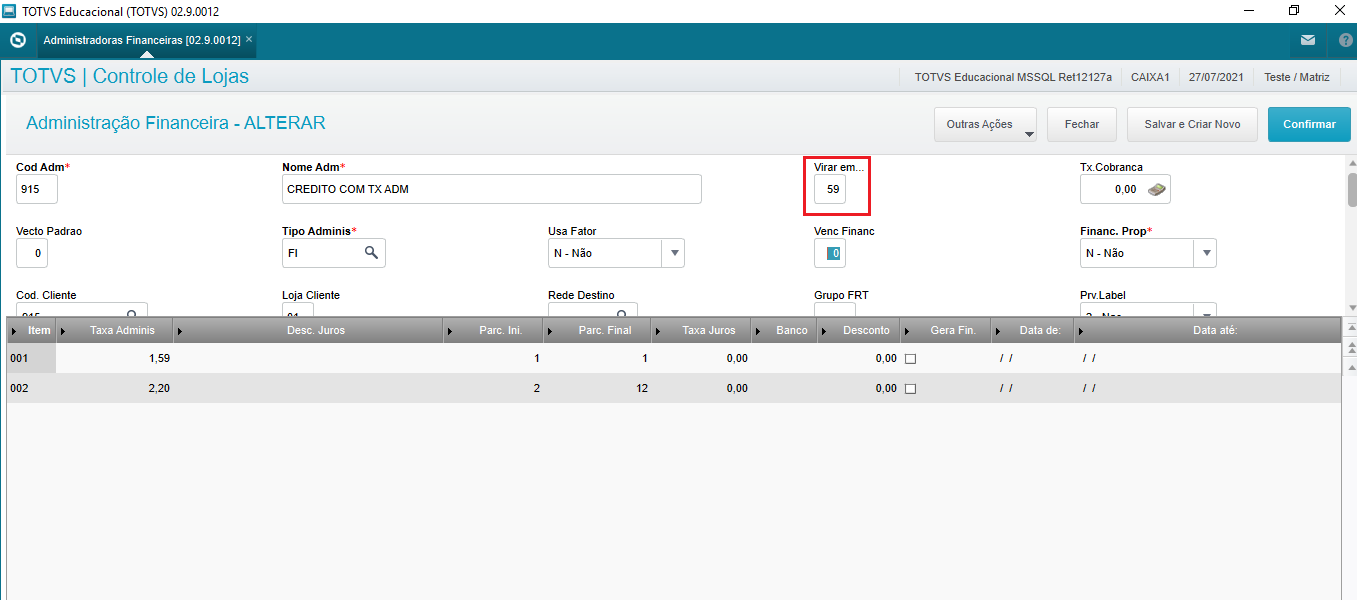1357x600 pixels.
Task: Click the Venc Financ field
Action: point(830,253)
